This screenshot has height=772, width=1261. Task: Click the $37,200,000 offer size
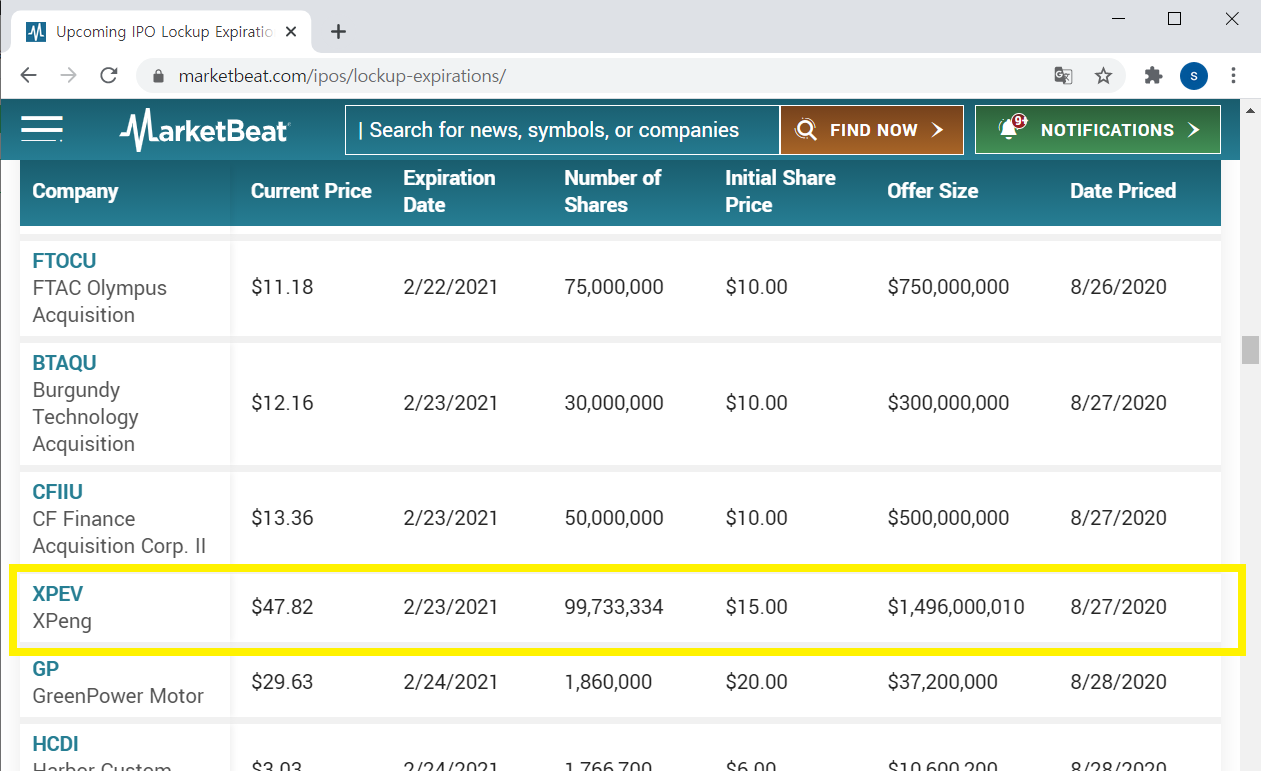[942, 683]
